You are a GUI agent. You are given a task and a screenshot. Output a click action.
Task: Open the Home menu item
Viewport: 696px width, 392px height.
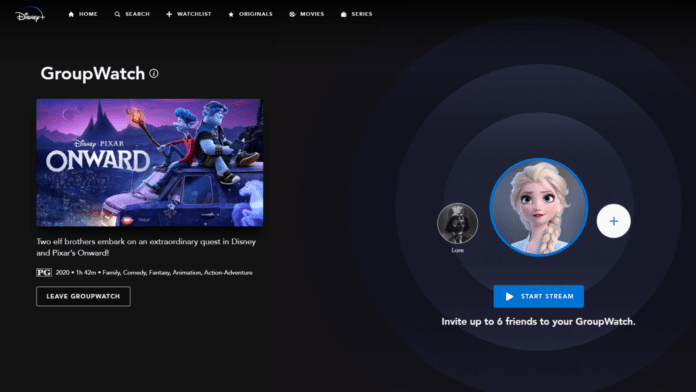tap(83, 14)
